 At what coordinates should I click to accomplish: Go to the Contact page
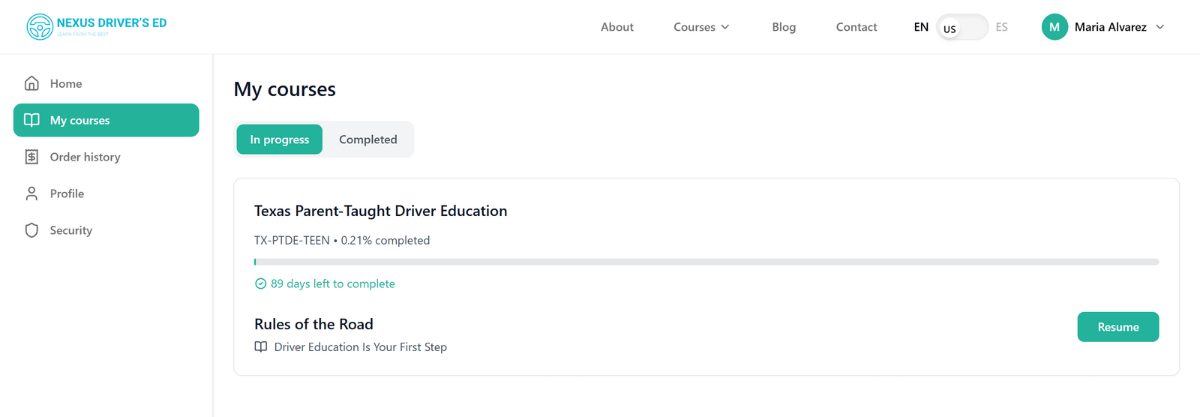click(x=856, y=27)
